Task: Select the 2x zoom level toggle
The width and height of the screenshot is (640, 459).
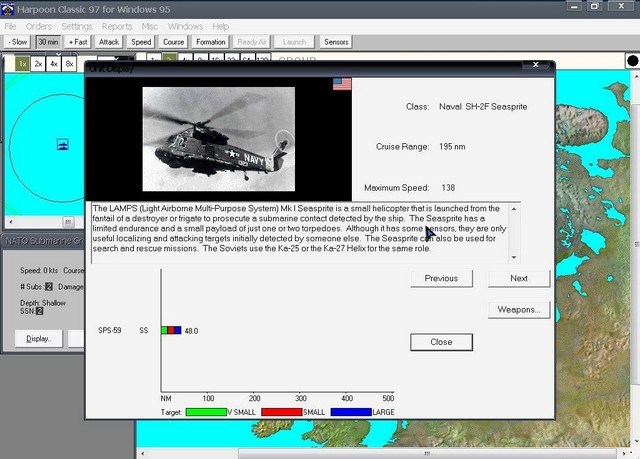Action: tap(38, 63)
